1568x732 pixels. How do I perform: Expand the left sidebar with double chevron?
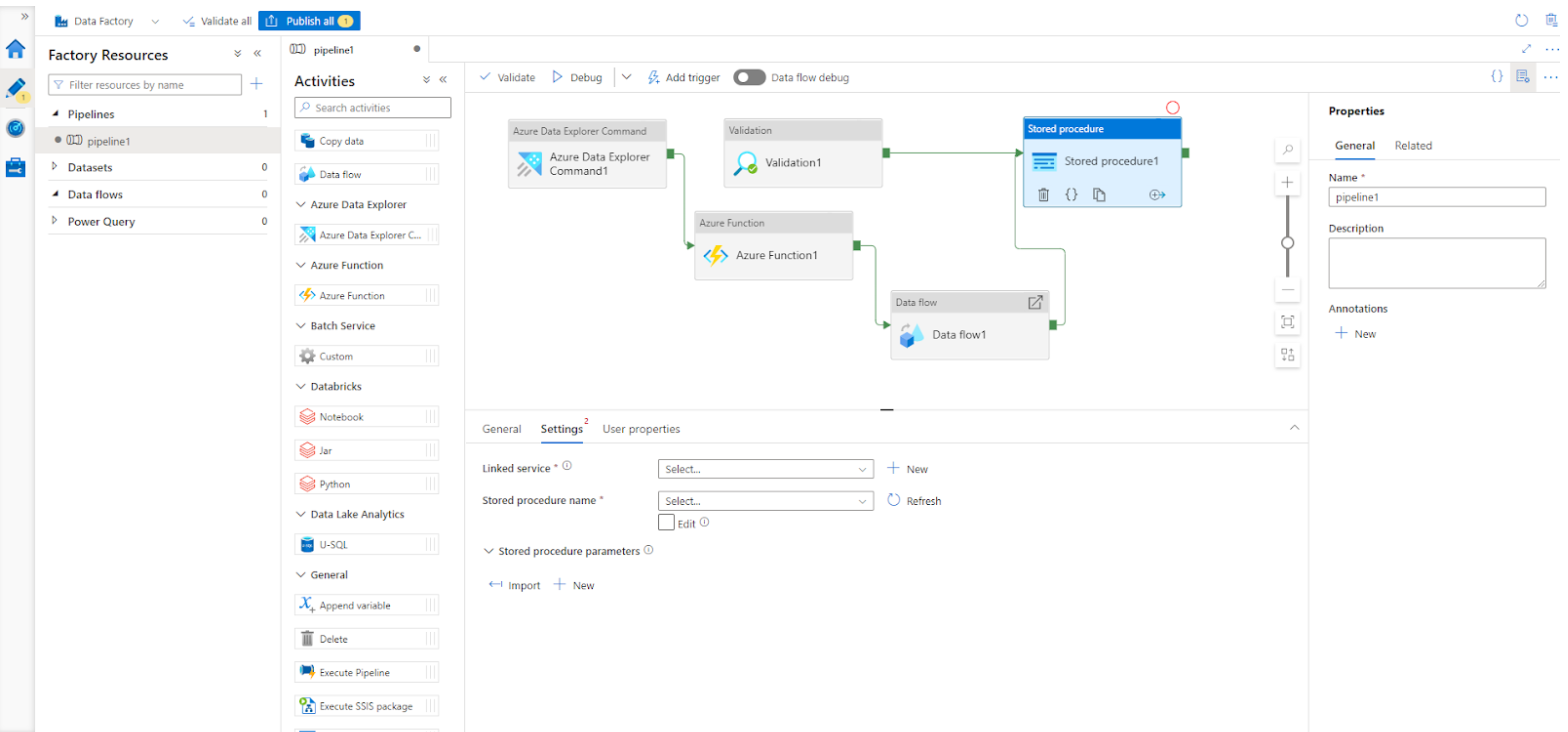(24, 16)
